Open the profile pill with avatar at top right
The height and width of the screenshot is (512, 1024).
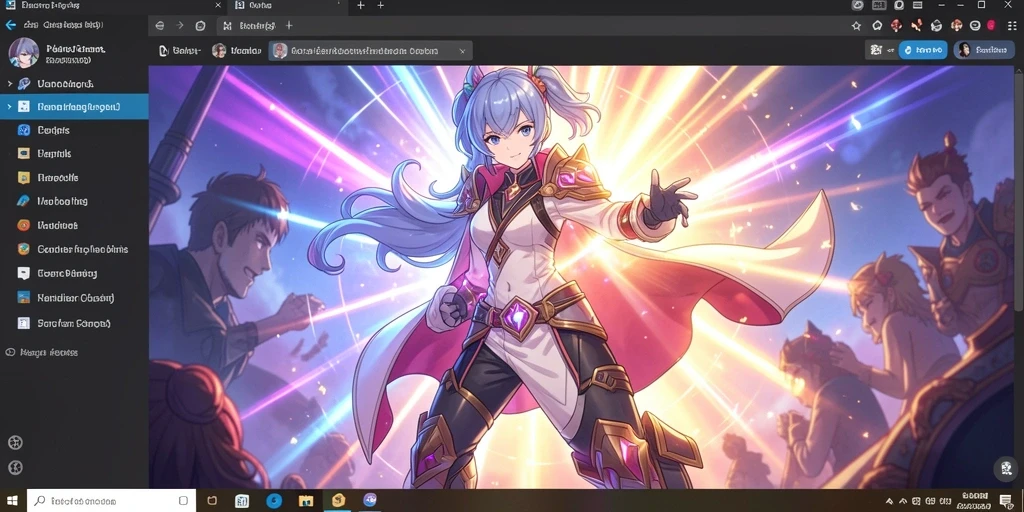pyautogui.click(x=983, y=50)
